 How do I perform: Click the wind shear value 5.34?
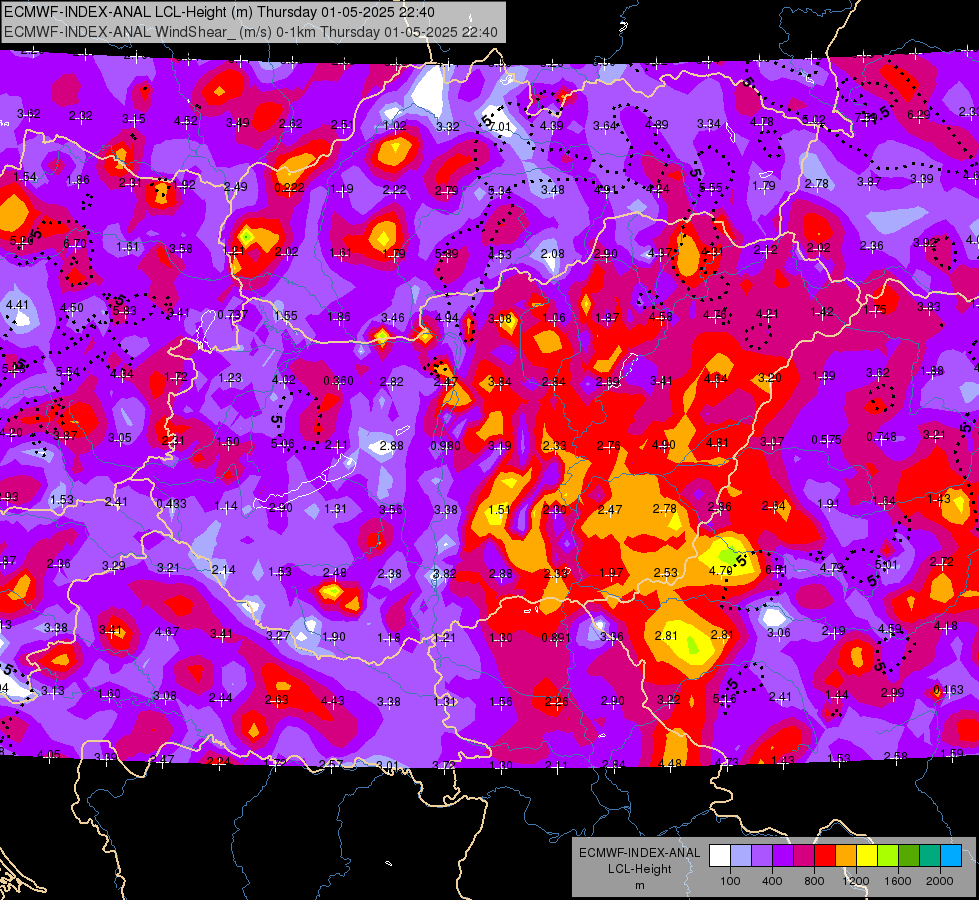pyautogui.click(x=499, y=190)
